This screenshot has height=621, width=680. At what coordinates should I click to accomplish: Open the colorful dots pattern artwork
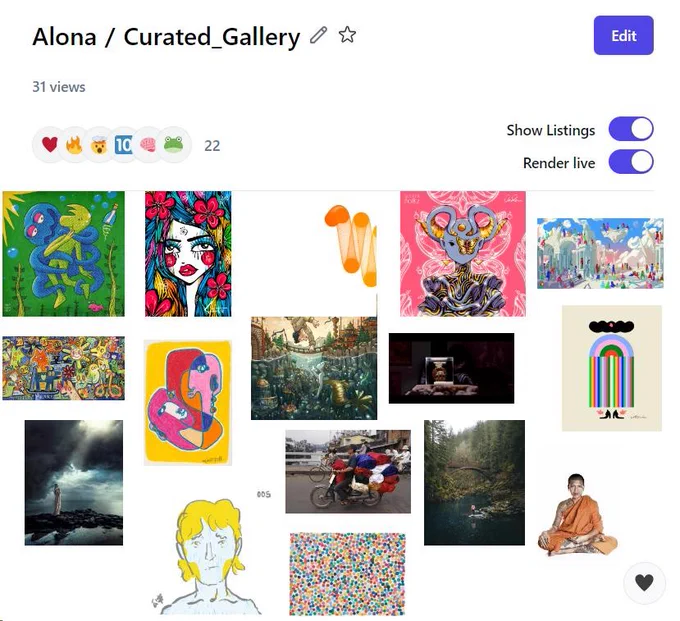click(x=347, y=574)
